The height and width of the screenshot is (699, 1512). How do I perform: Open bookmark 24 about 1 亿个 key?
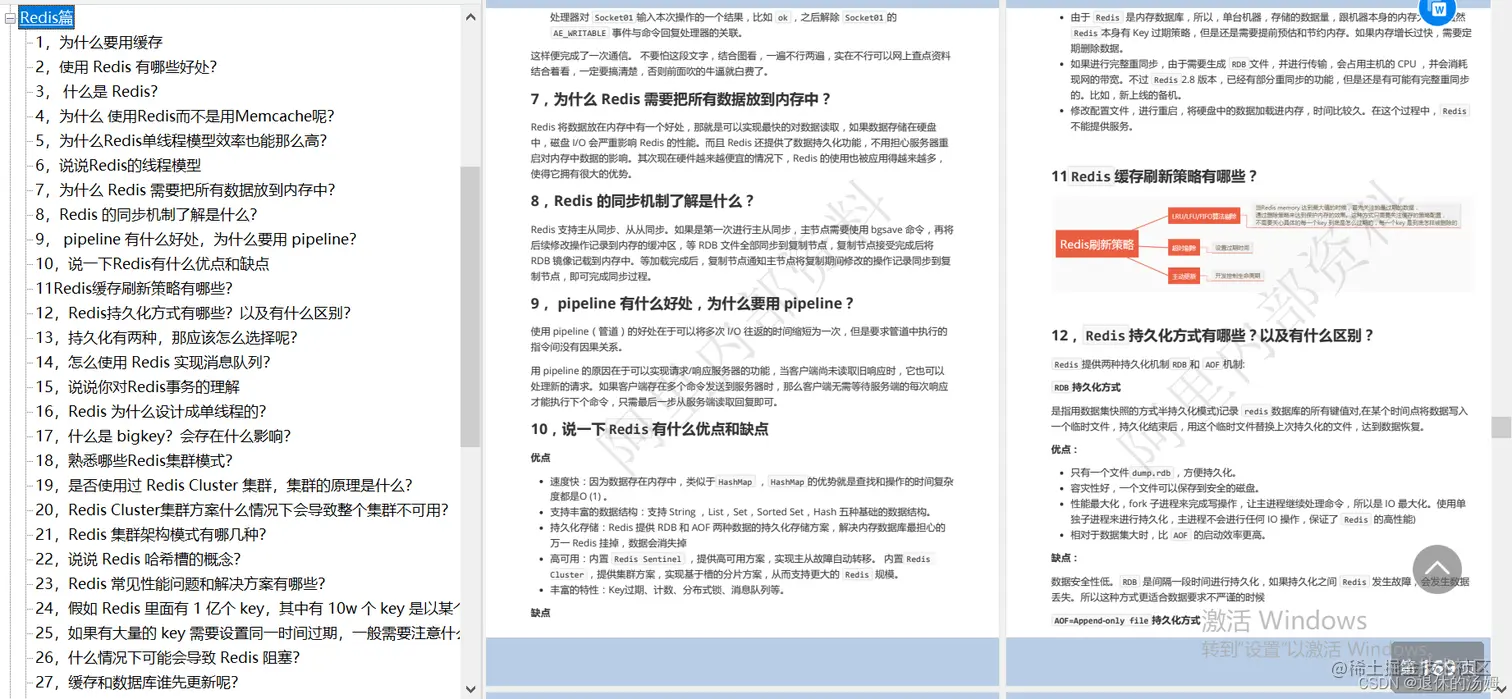coord(247,608)
